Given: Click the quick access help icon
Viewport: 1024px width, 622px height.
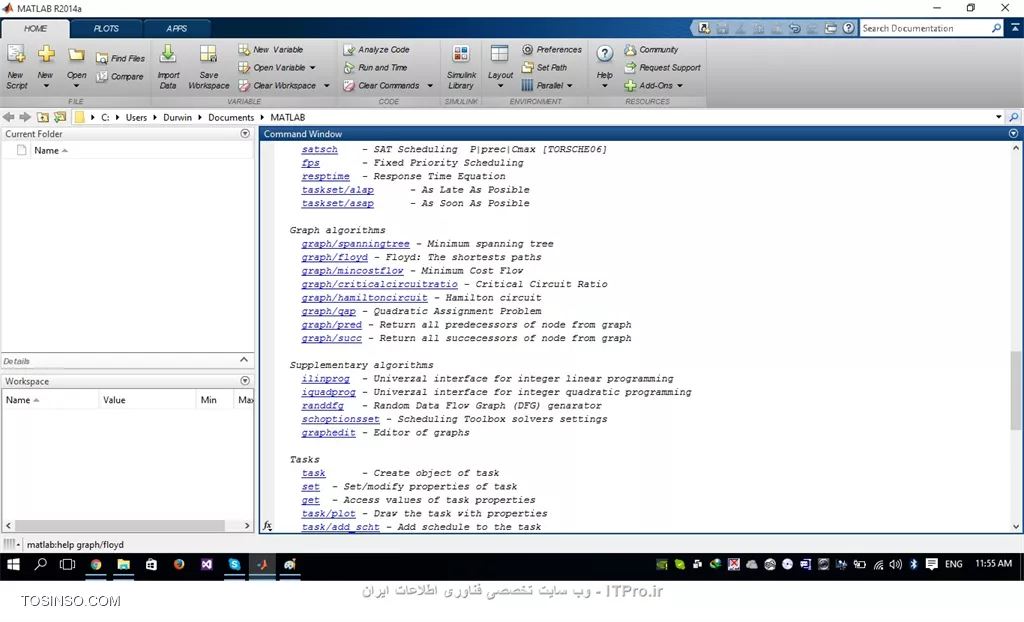Looking at the screenshot, I should point(848,28).
